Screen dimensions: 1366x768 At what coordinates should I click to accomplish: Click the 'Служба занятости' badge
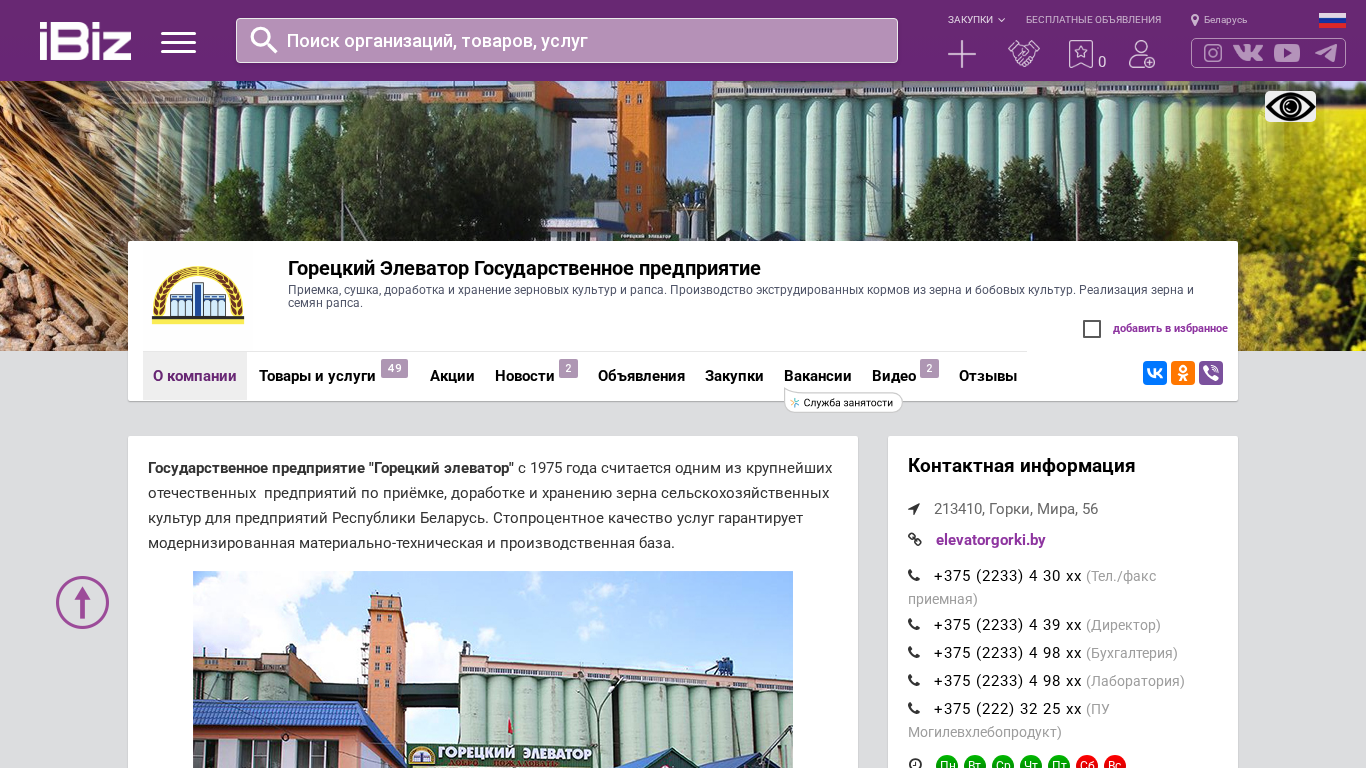tap(844, 402)
